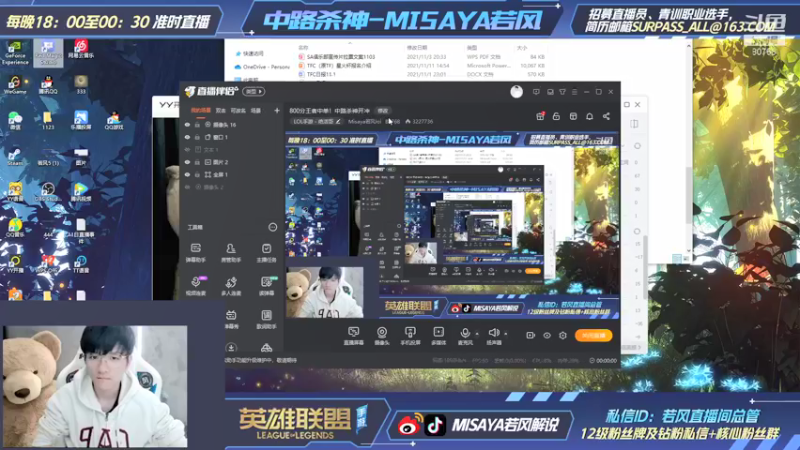
Task: Open 网易云音乐 desktop icon
Action: click(x=81, y=49)
